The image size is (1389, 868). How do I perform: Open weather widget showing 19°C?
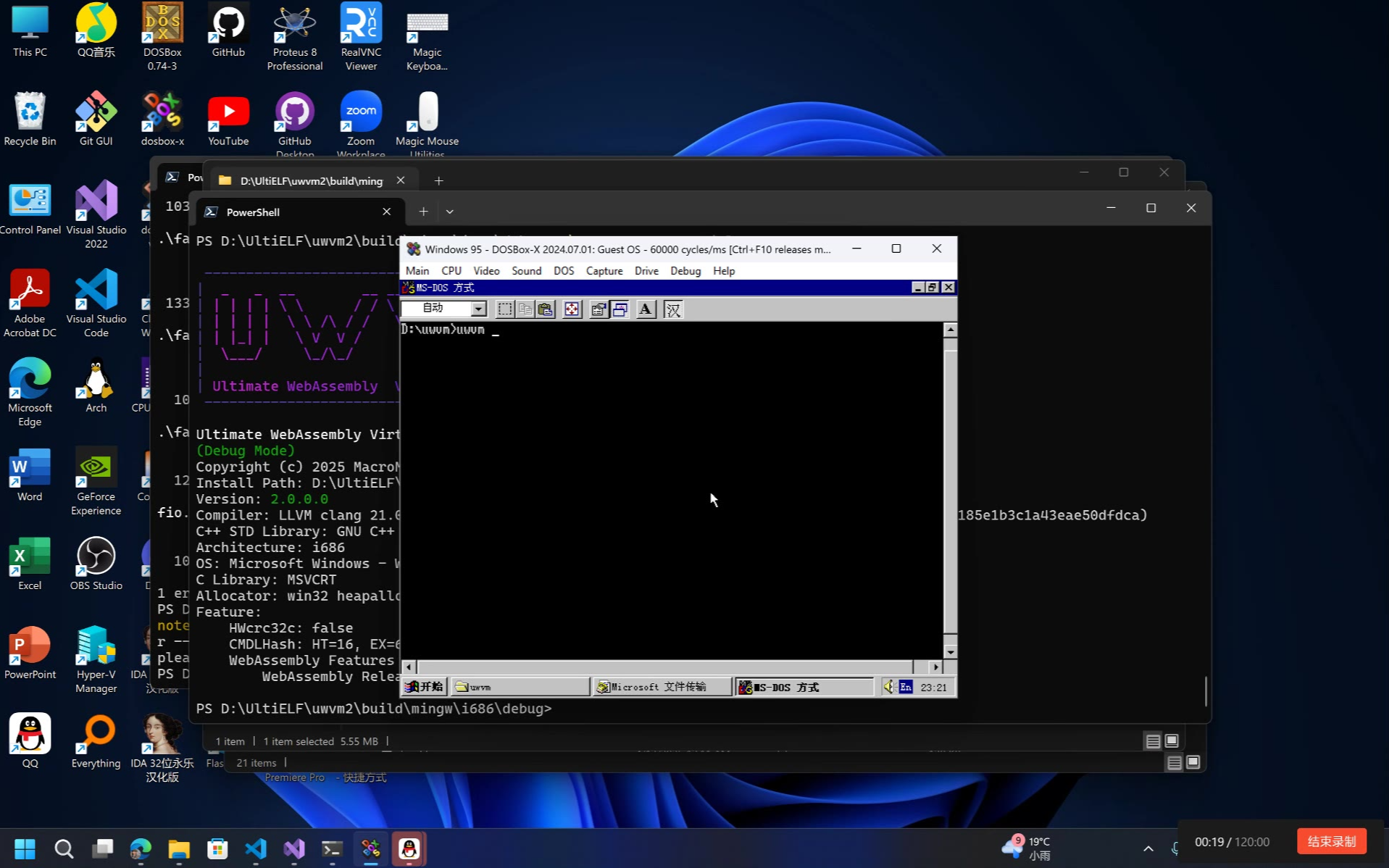coord(1026,848)
